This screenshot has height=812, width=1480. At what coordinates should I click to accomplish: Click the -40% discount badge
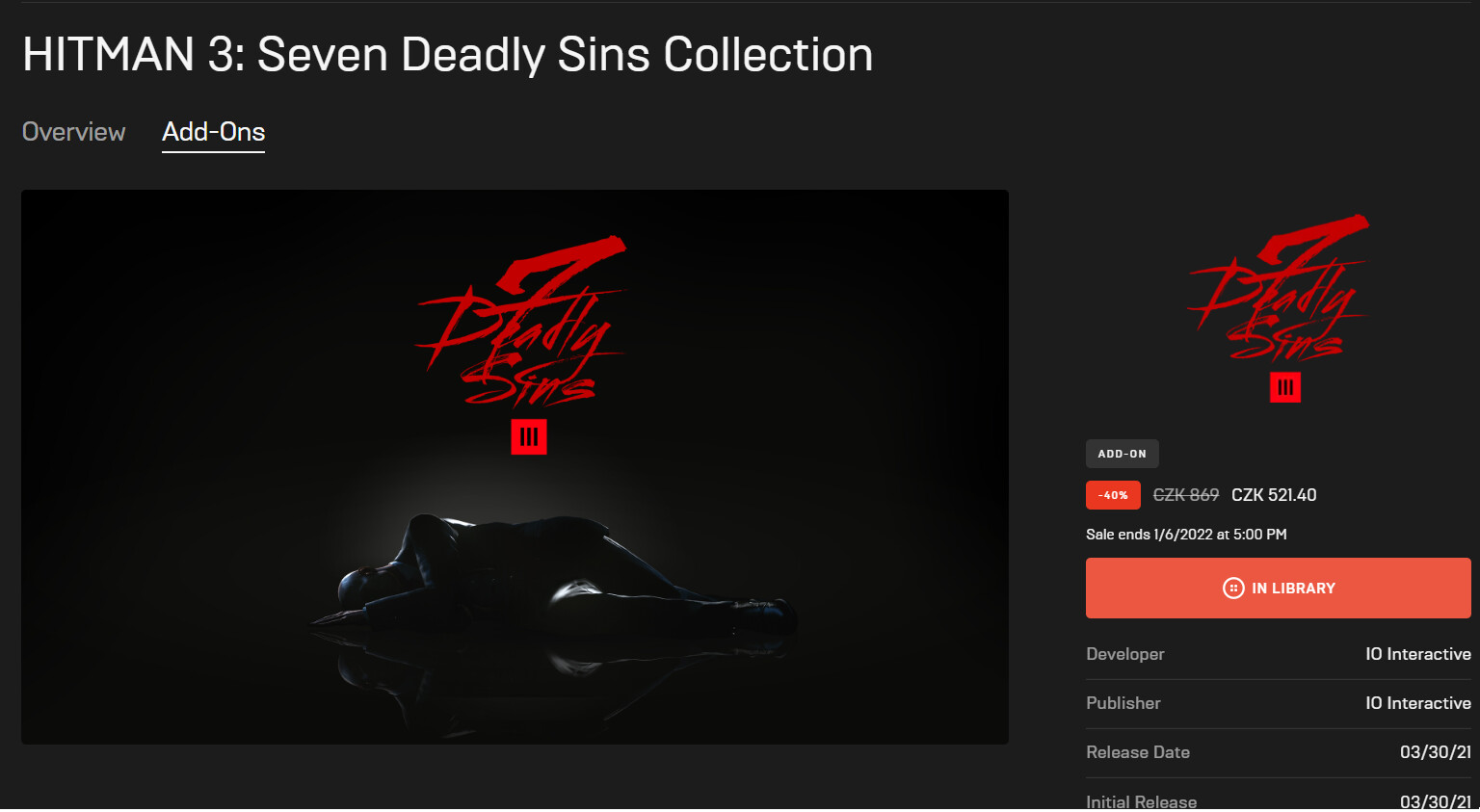[x=1113, y=495]
